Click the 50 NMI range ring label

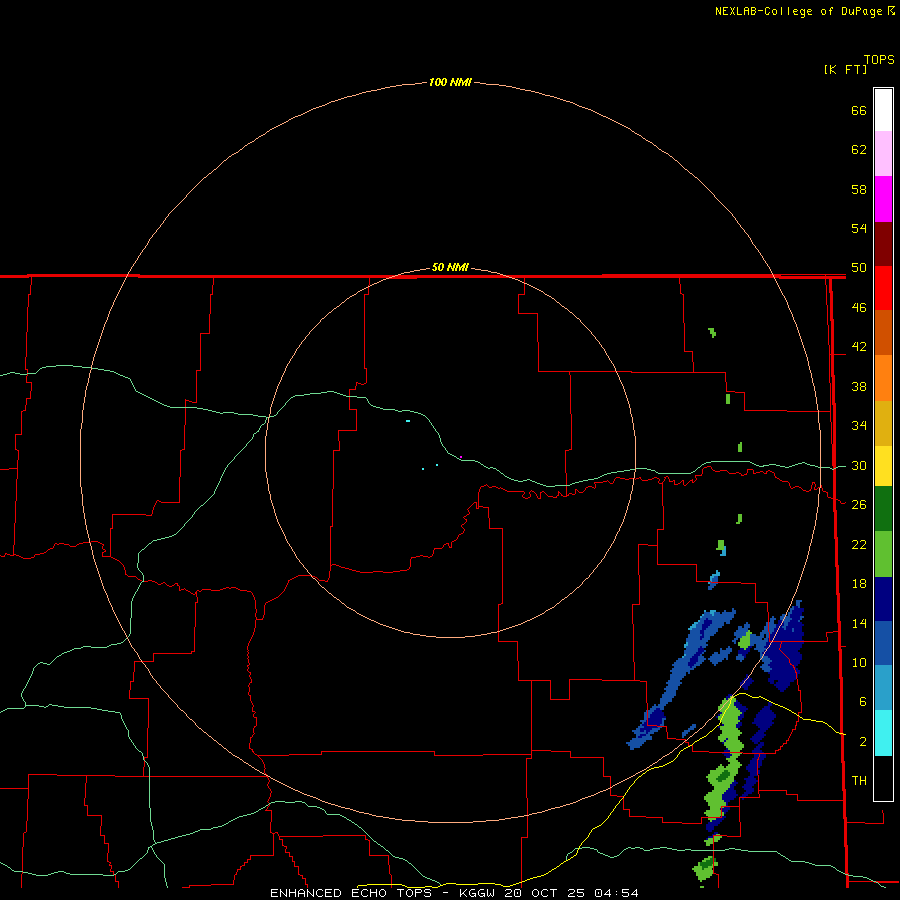click(450, 267)
